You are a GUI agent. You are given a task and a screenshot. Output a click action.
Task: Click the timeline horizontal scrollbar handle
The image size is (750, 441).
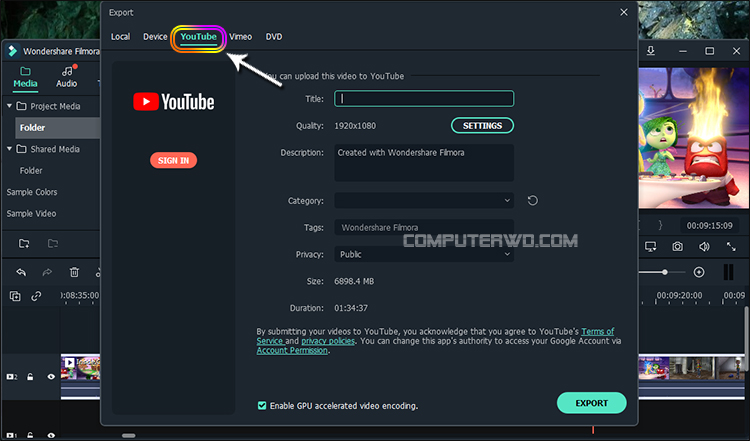(x=129, y=435)
